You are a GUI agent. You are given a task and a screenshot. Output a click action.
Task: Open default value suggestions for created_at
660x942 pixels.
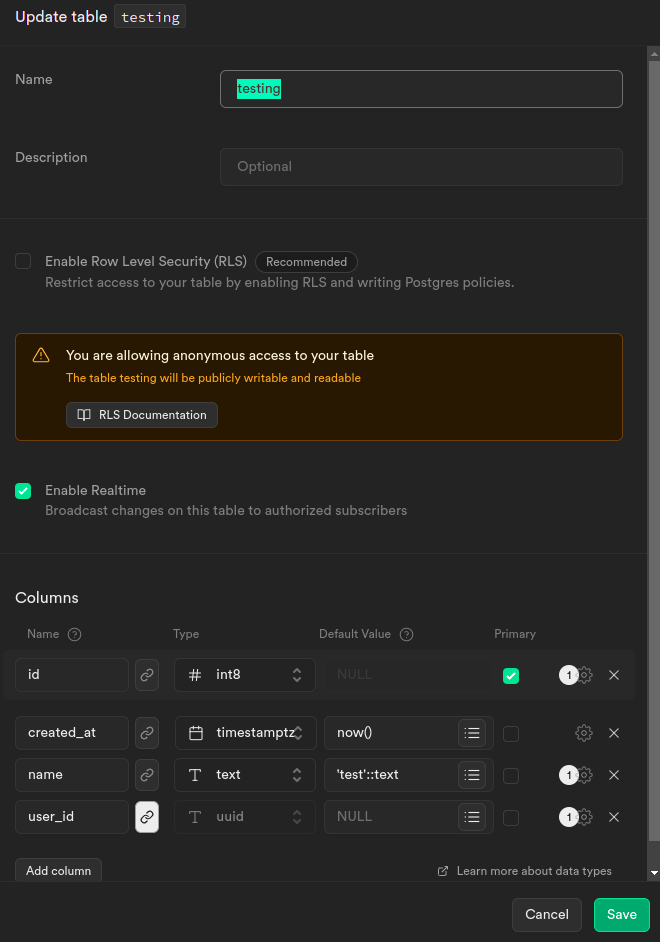pyautogui.click(x=473, y=733)
